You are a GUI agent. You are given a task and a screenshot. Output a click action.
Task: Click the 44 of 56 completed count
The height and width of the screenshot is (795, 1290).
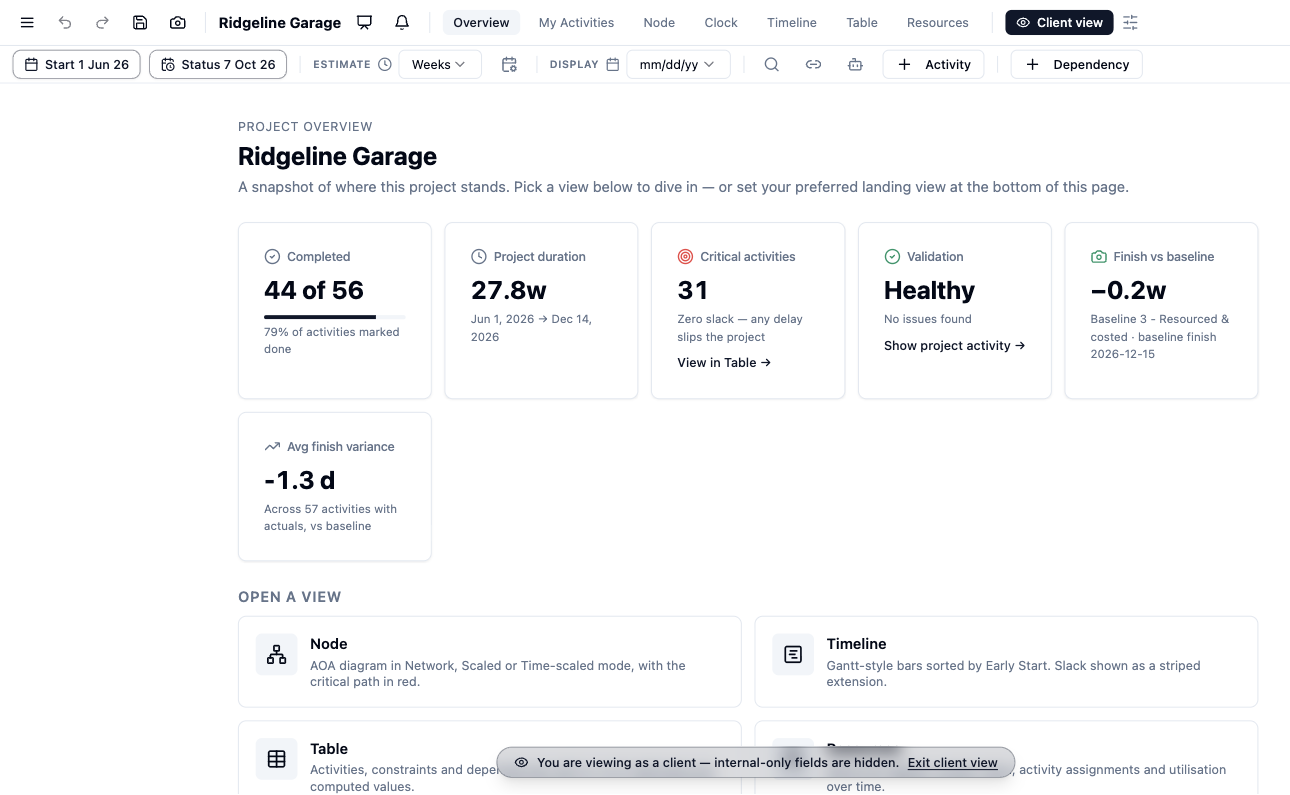click(314, 291)
